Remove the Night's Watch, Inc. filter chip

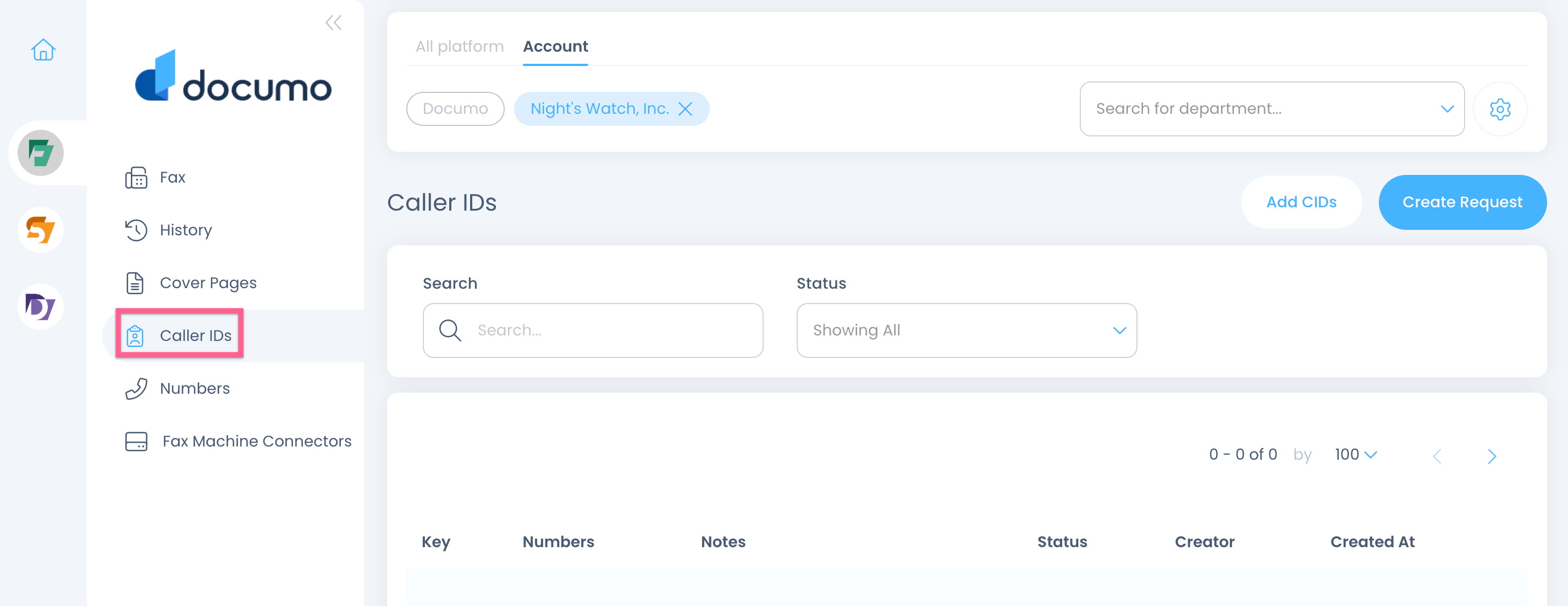click(x=686, y=109)
